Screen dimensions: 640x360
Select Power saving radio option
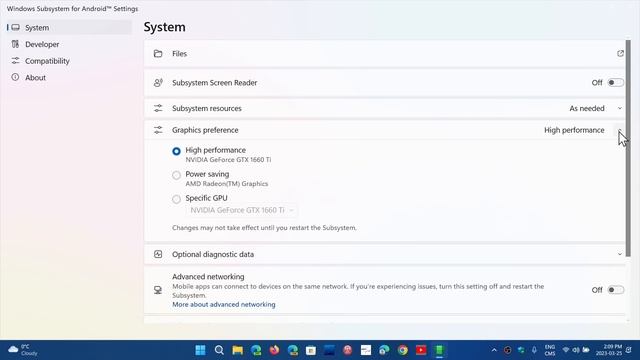[x=176, y=175]
